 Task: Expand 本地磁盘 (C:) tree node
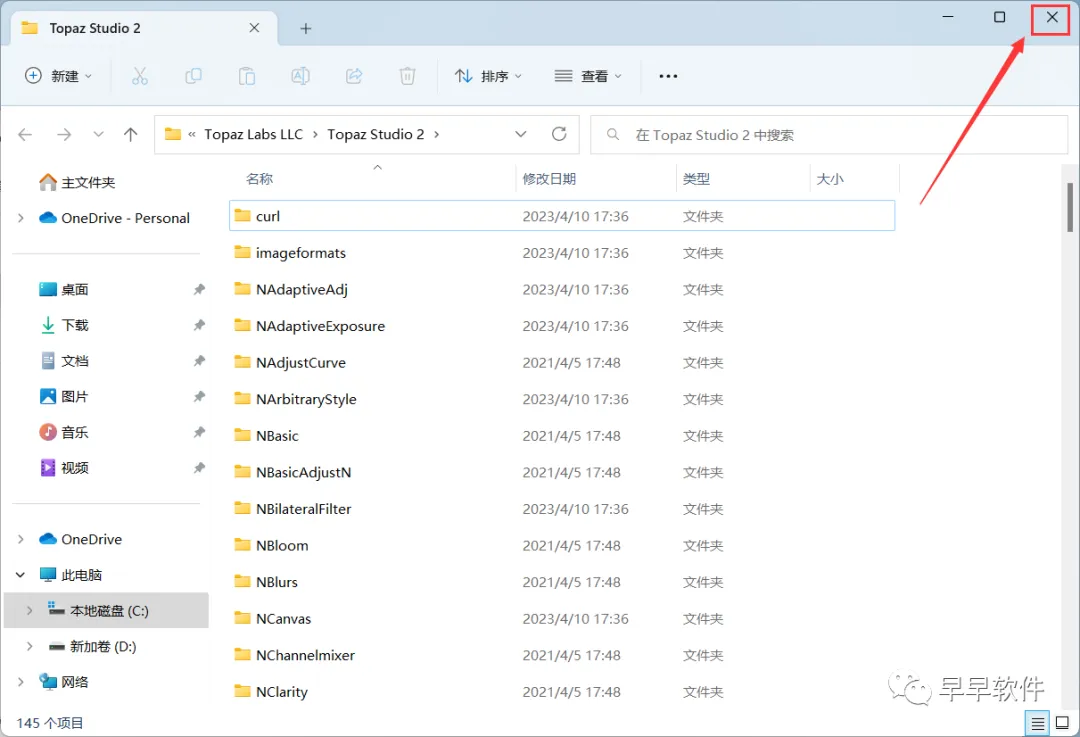click(29, 611)
